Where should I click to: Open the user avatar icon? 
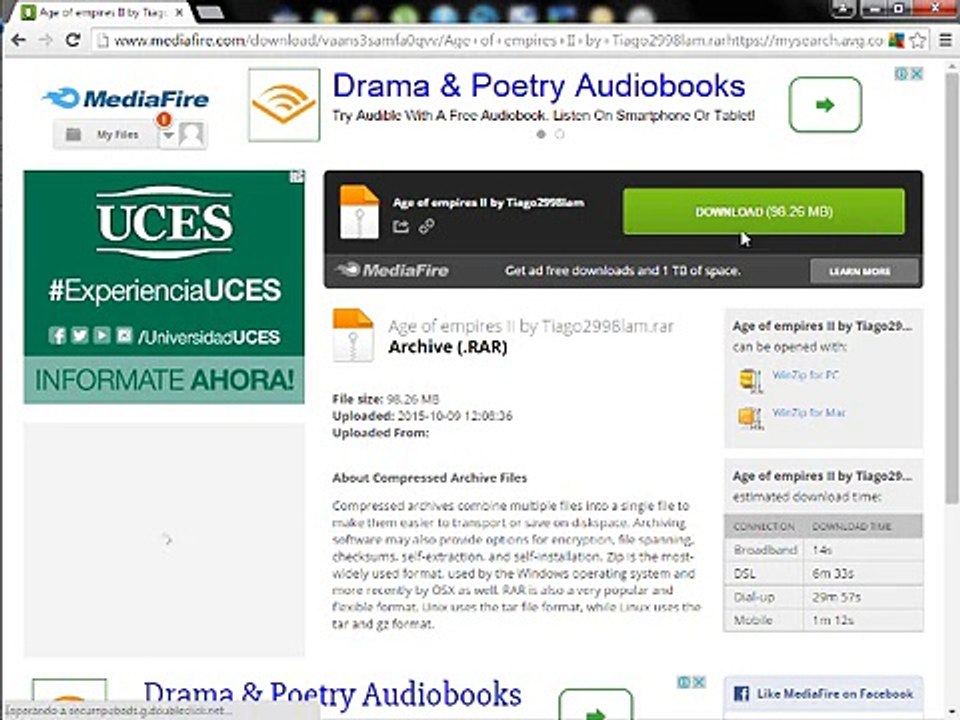192,135
